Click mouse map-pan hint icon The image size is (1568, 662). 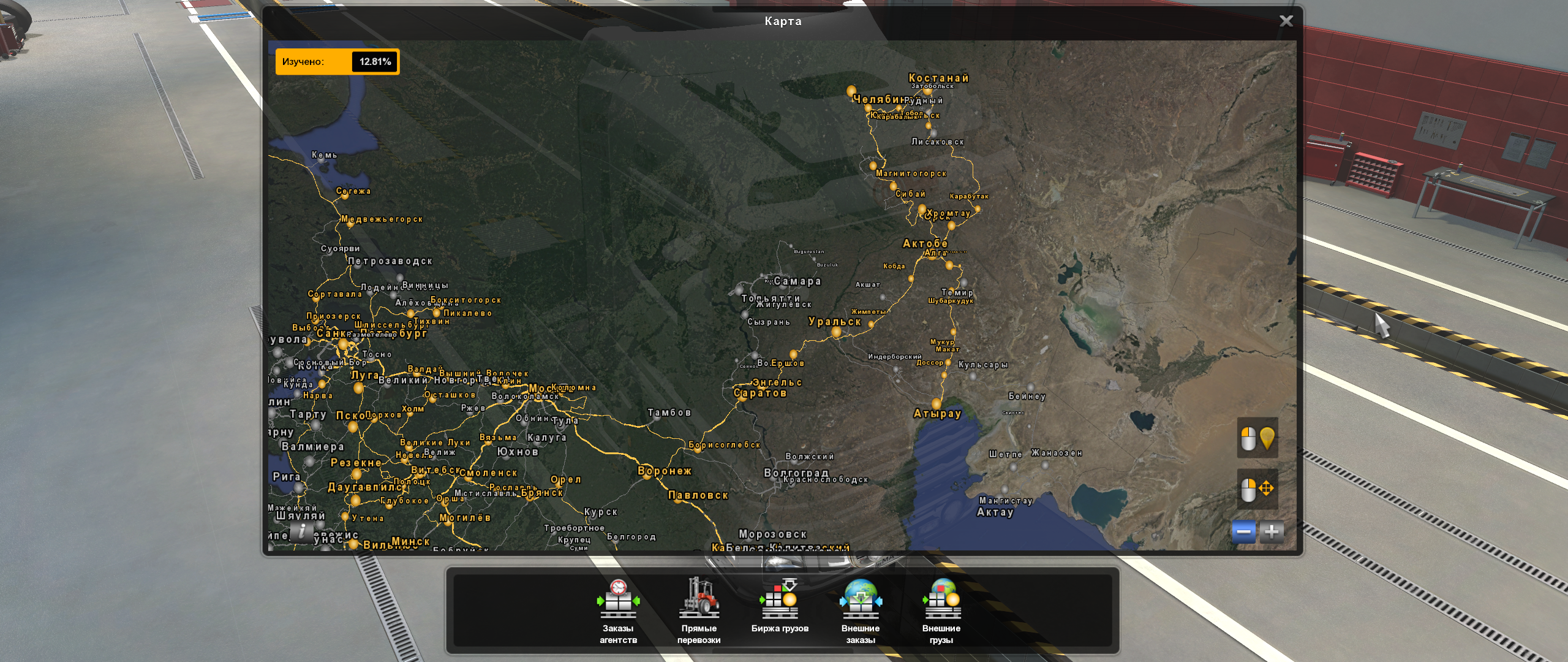click(x=1257, y=489)
